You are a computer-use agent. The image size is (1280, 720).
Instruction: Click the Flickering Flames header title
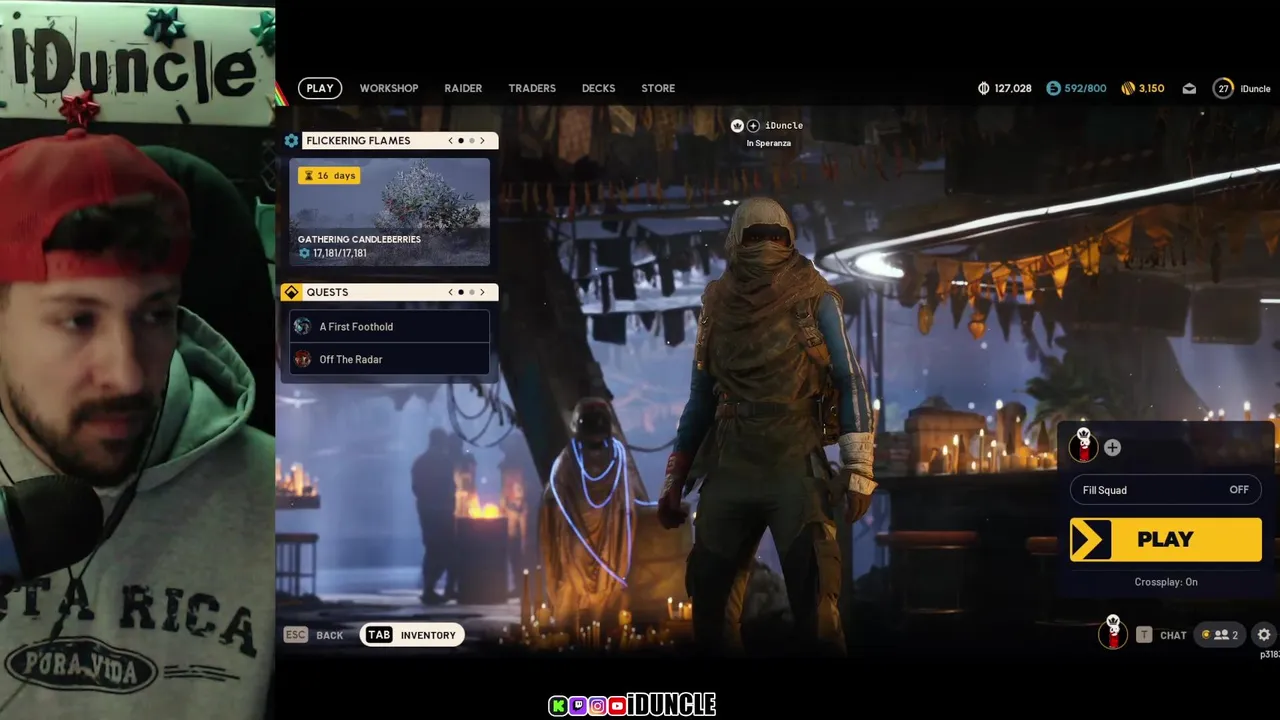358,141
